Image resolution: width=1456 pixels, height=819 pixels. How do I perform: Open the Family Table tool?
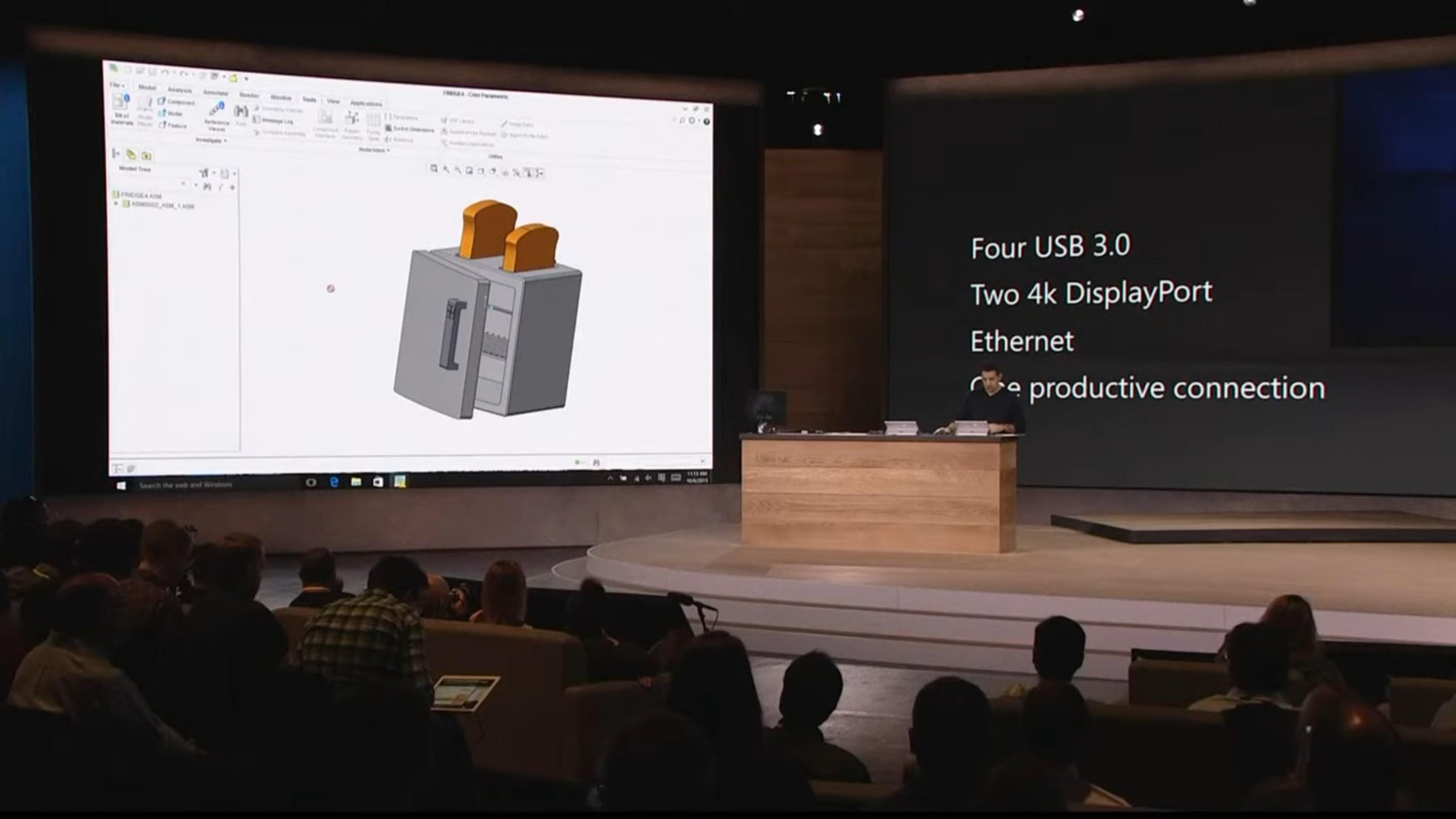pyautogui.click(x=373, y=126)
